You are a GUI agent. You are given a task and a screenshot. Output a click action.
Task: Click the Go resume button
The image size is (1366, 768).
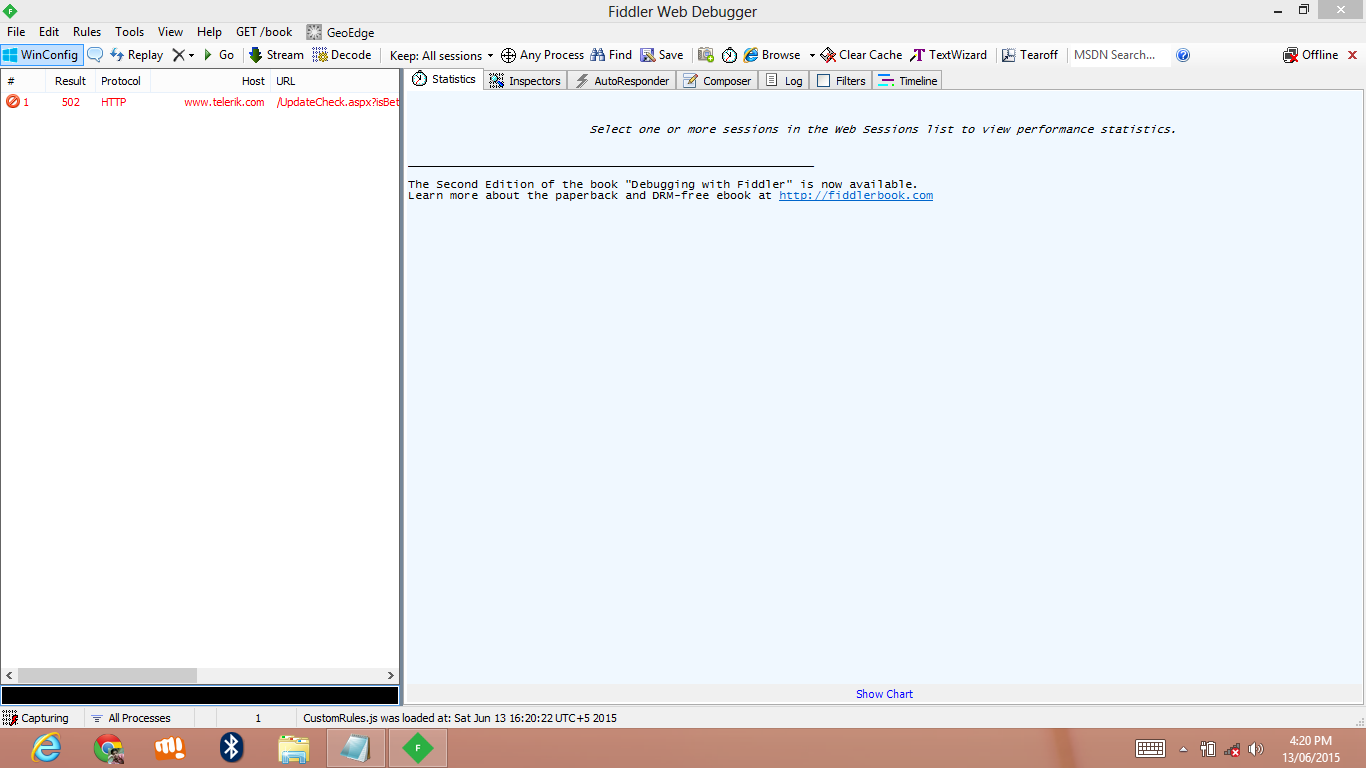click(x=219, y=55)
